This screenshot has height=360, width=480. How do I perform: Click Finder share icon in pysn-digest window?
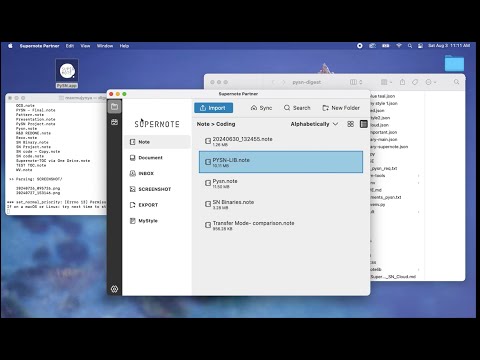click(402, 82)
